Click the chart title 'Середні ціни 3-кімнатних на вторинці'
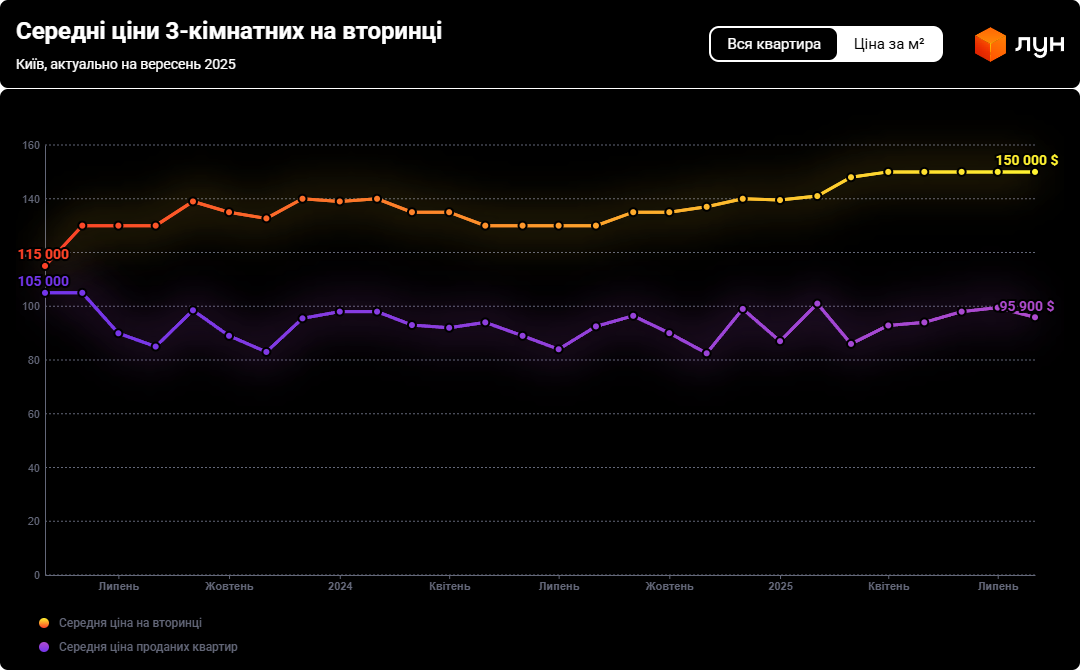 [x=229, y=32]
